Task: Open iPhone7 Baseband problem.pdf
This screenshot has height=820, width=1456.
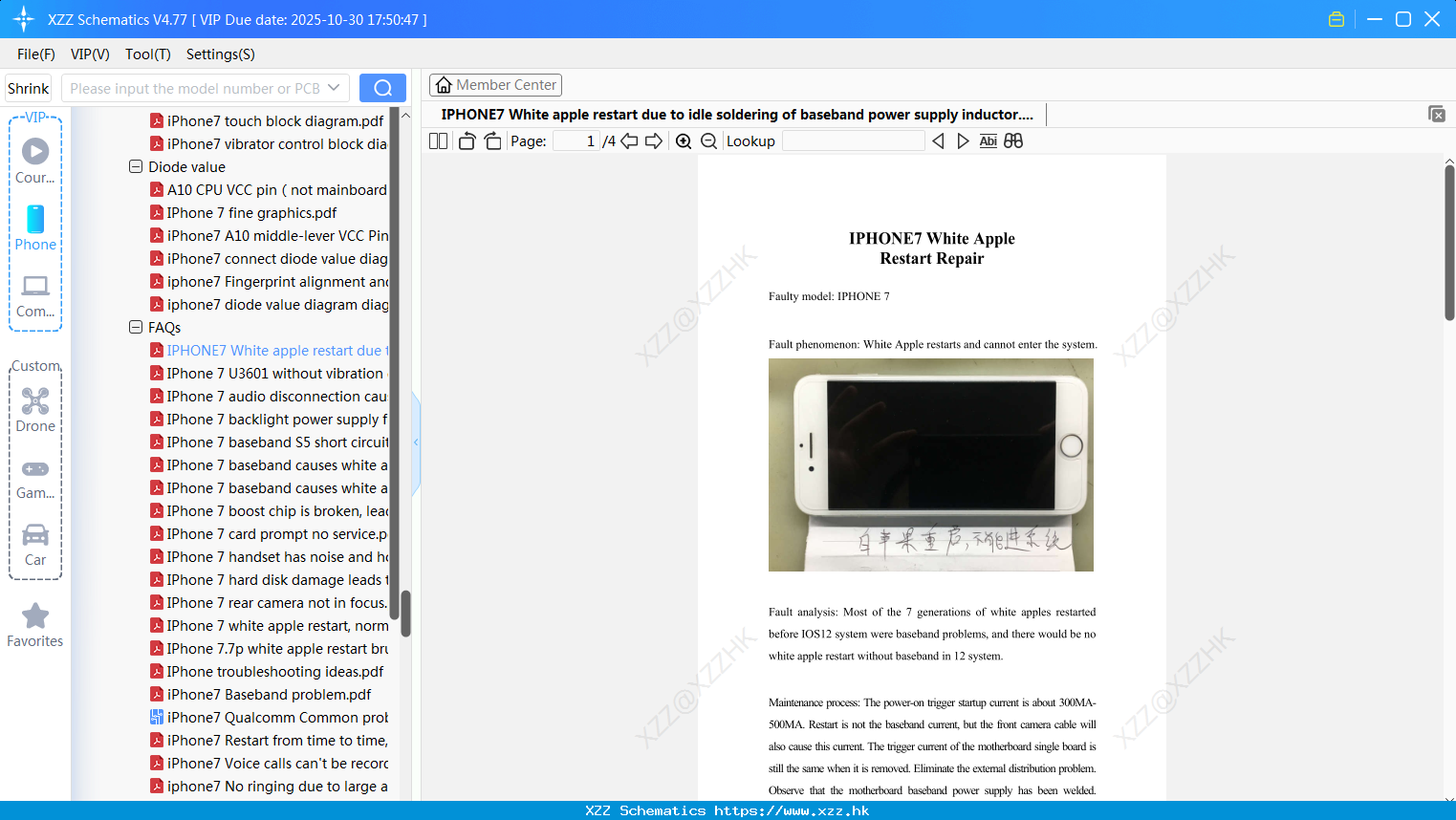Action: [261, 694]
